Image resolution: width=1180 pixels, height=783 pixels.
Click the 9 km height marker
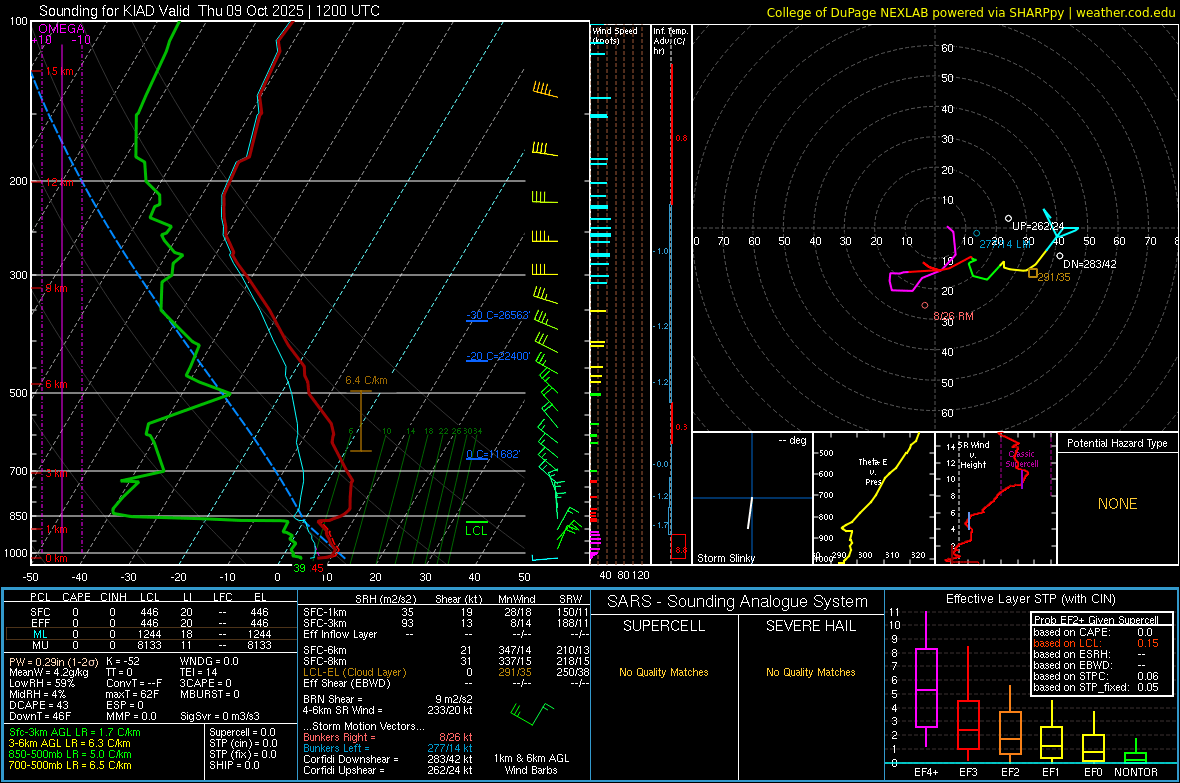[x=57, y=288]
